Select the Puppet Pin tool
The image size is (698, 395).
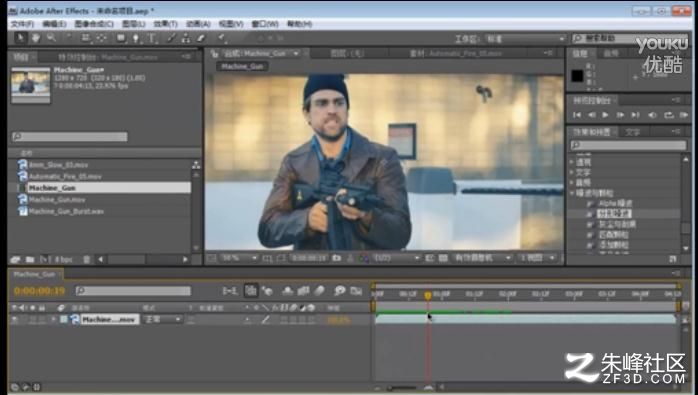[222, 38]
